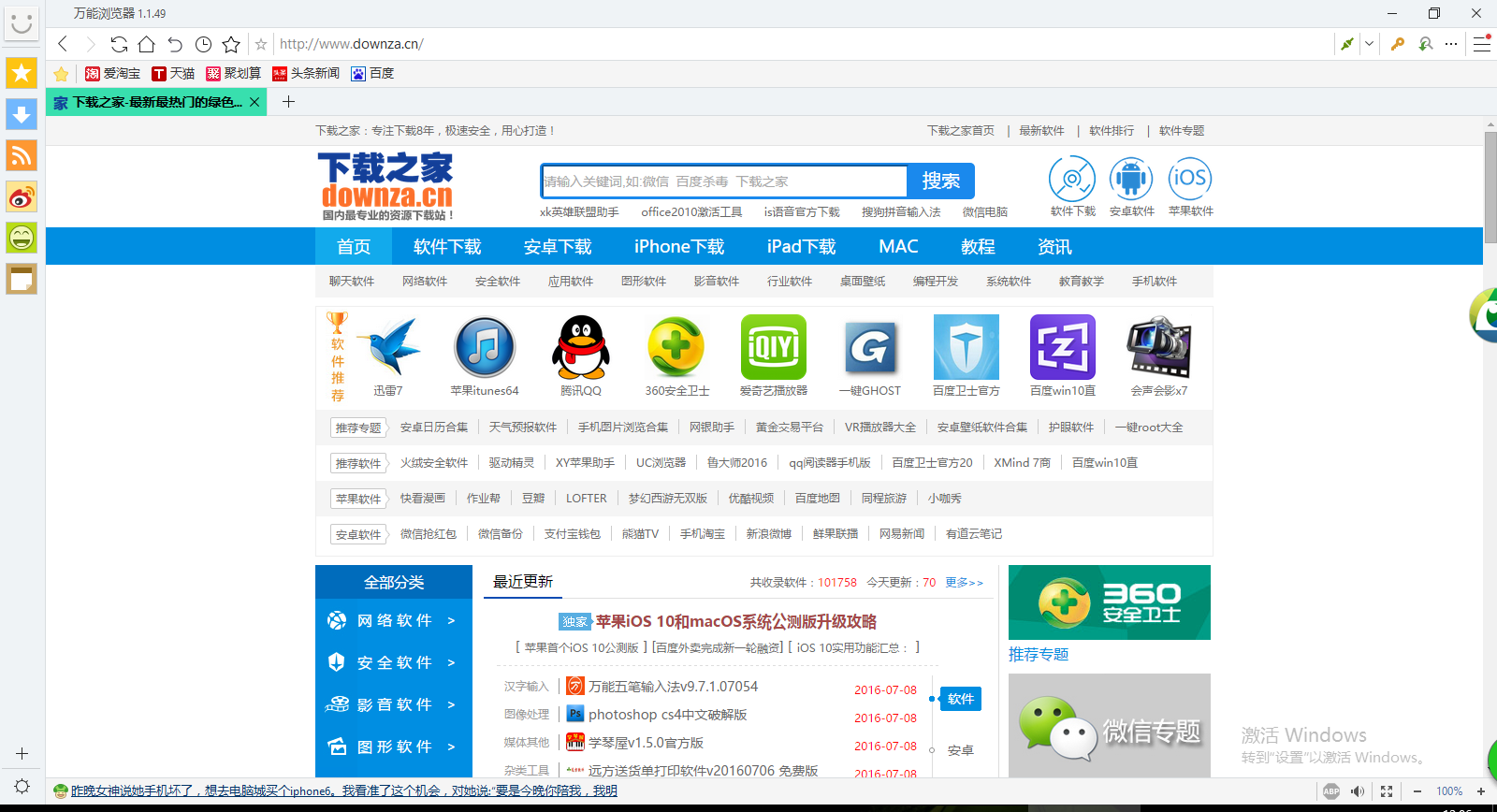Image resolution: width=1497 pixels, height=812 pixels.
Task: Click 更多>> in 最近更新
Action: tap(964, 582)
